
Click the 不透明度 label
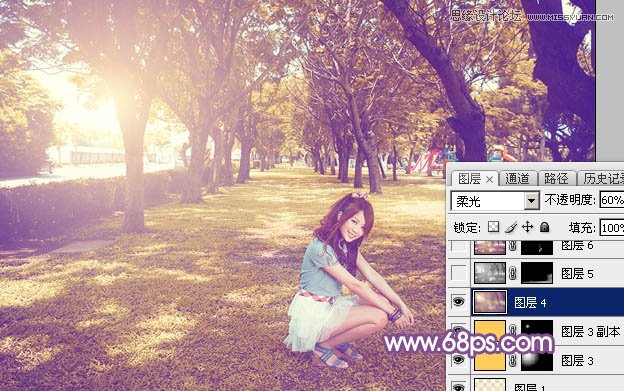click(570, 200)
